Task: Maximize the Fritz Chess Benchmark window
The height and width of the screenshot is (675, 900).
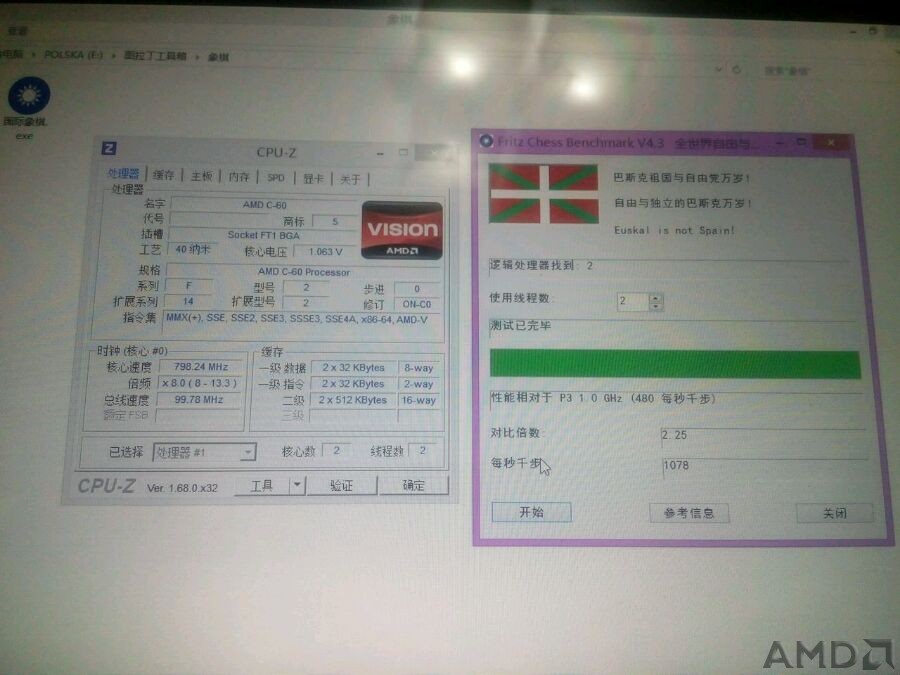Action: 801,141
